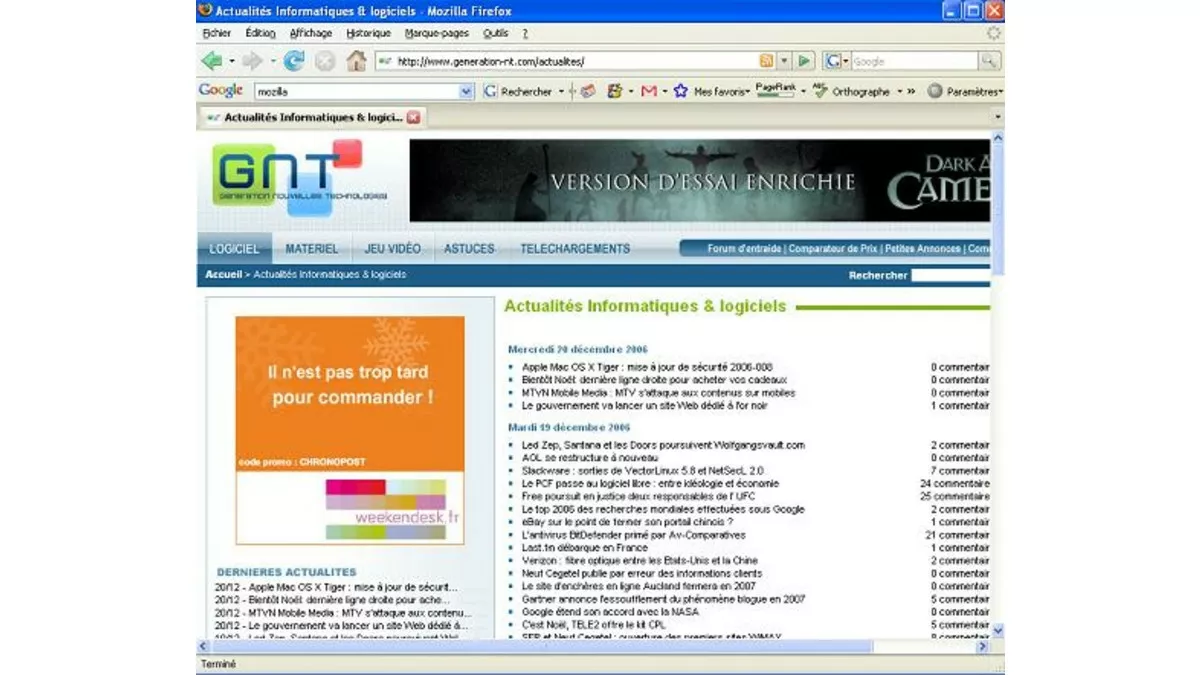Image resolution: width=1200 pixels, height=675 pixels.
Task: Click the Mes favoris star icon
Action: coord(681,91)
